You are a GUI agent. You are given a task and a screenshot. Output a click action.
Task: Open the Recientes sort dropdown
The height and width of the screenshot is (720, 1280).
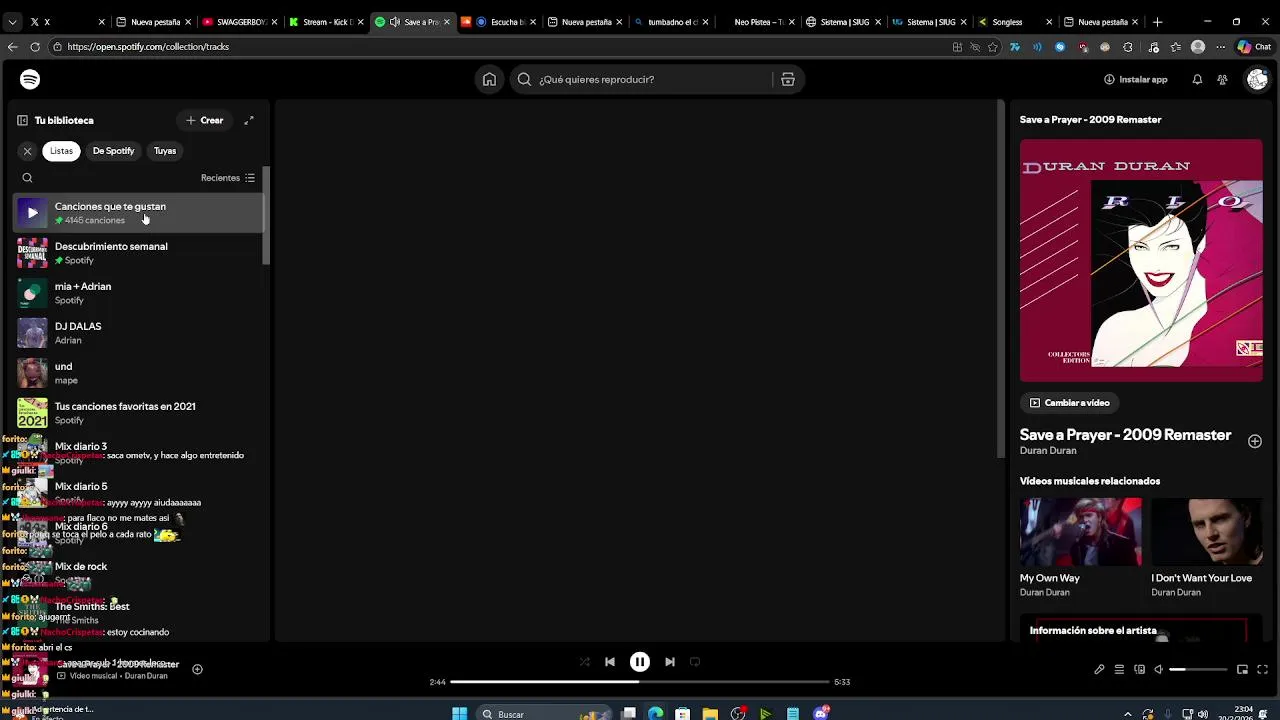point(228,178)
